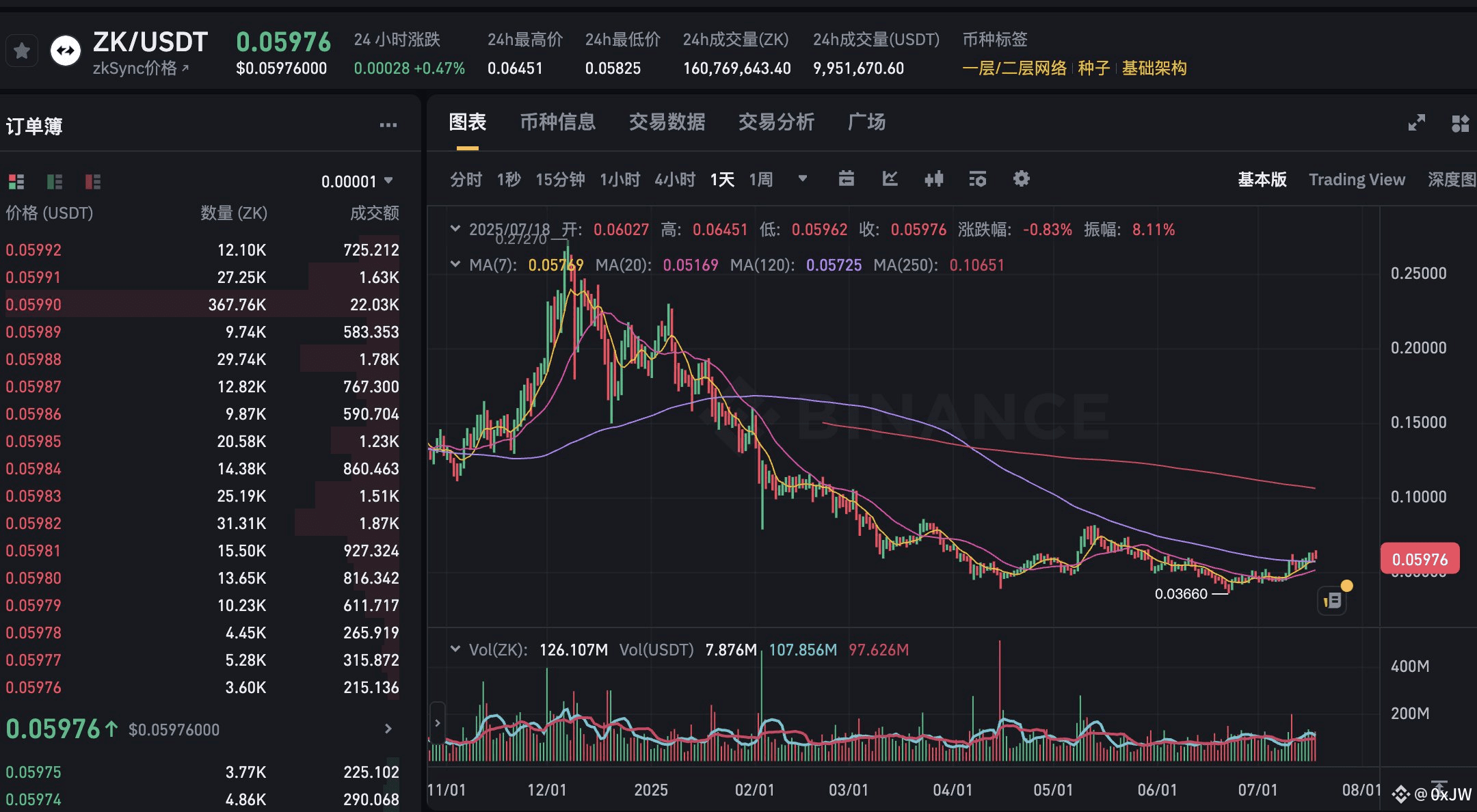
Task: Select the 0.05985 ask price
Action: (34, 442)
